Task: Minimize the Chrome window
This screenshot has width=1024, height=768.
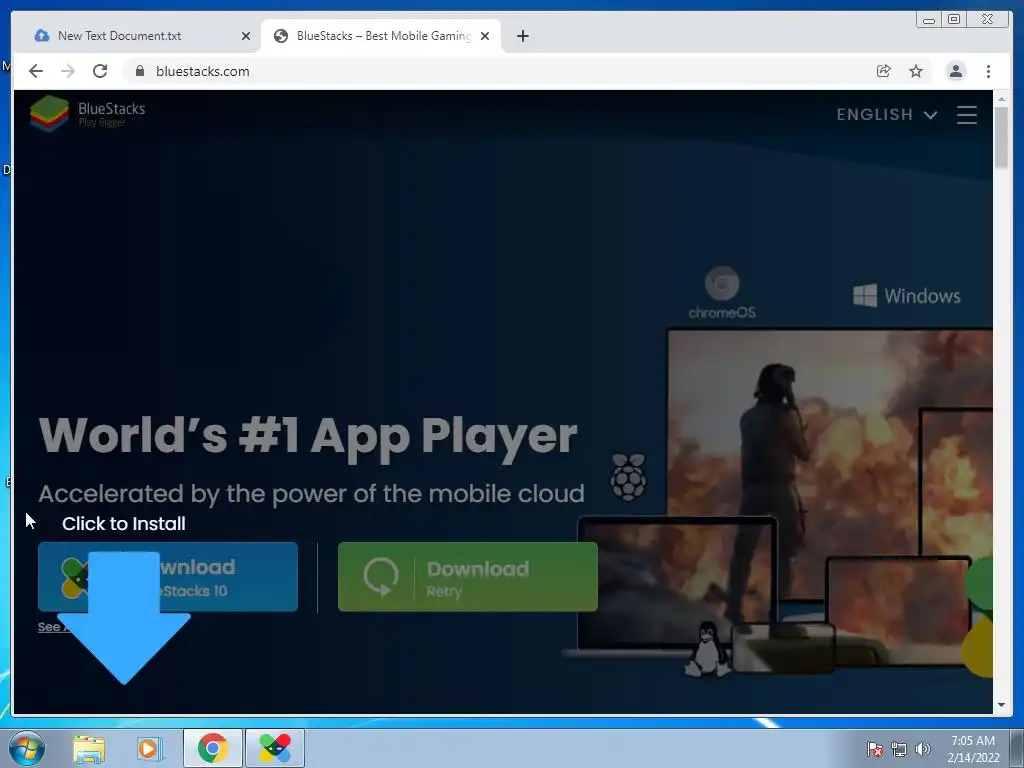Action: click(x=929, y=20)
